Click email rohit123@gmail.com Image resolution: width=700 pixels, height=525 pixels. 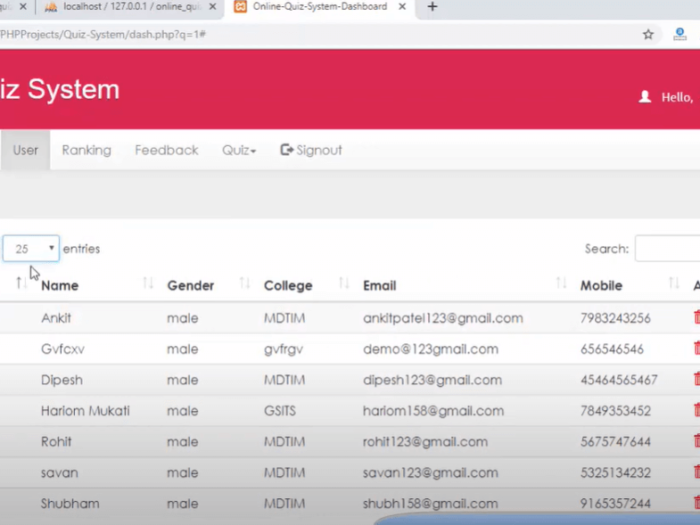425,442
